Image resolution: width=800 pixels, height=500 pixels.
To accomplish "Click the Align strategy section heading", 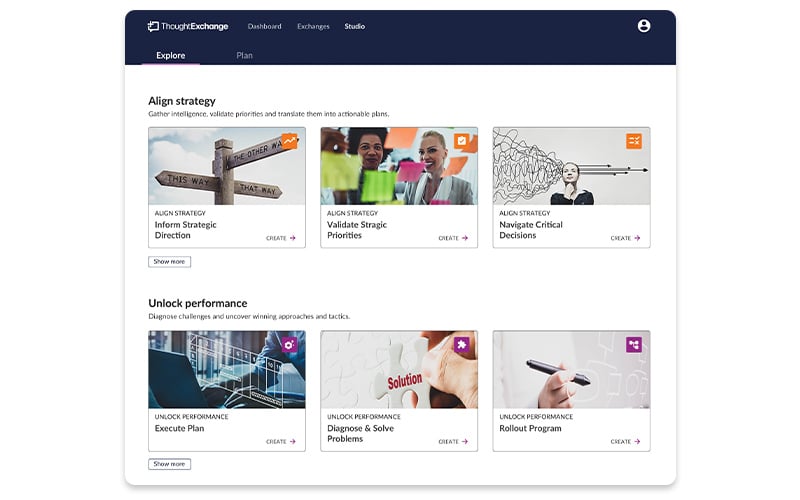I will (182, 101).
